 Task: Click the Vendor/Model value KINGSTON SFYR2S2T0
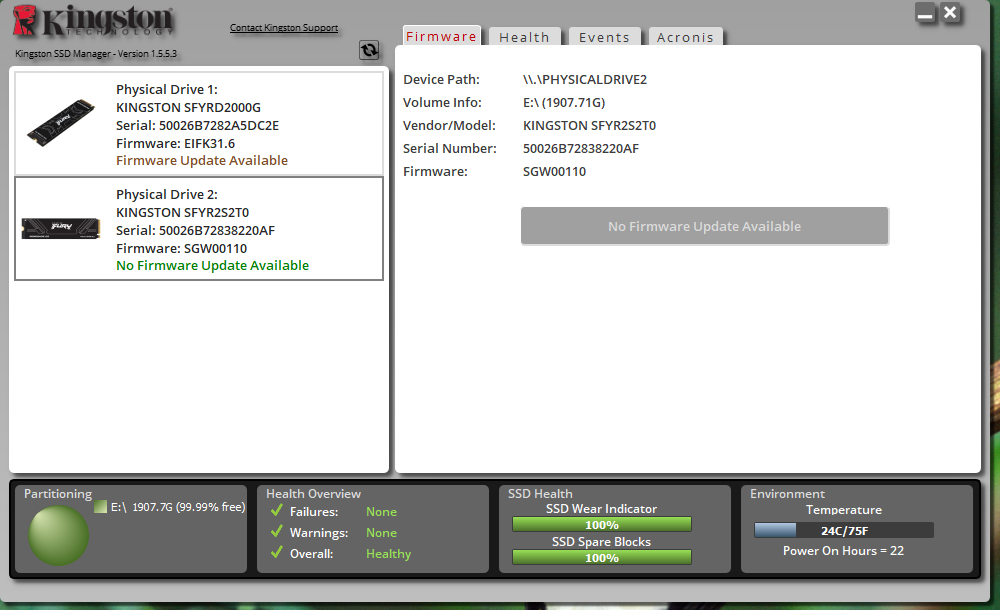pyautogui.click(x=589, y=126)
